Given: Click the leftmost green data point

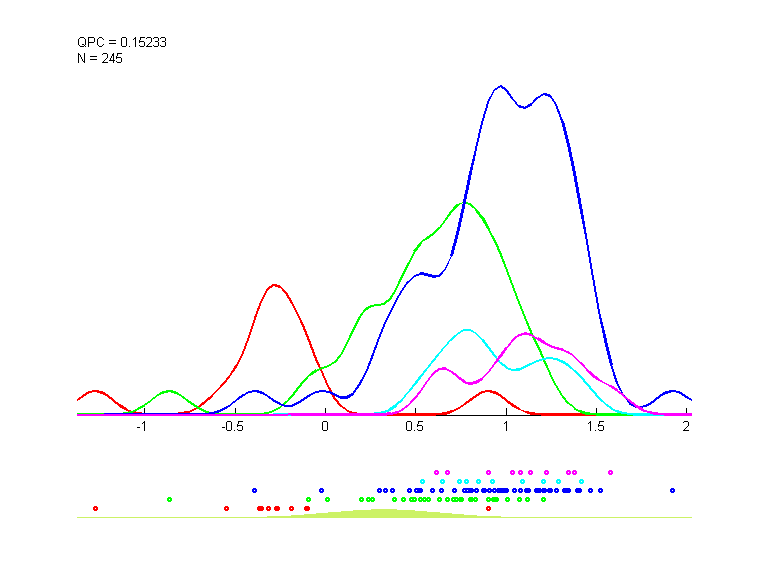Looking at the screenshot, I should tap(169, 499).
